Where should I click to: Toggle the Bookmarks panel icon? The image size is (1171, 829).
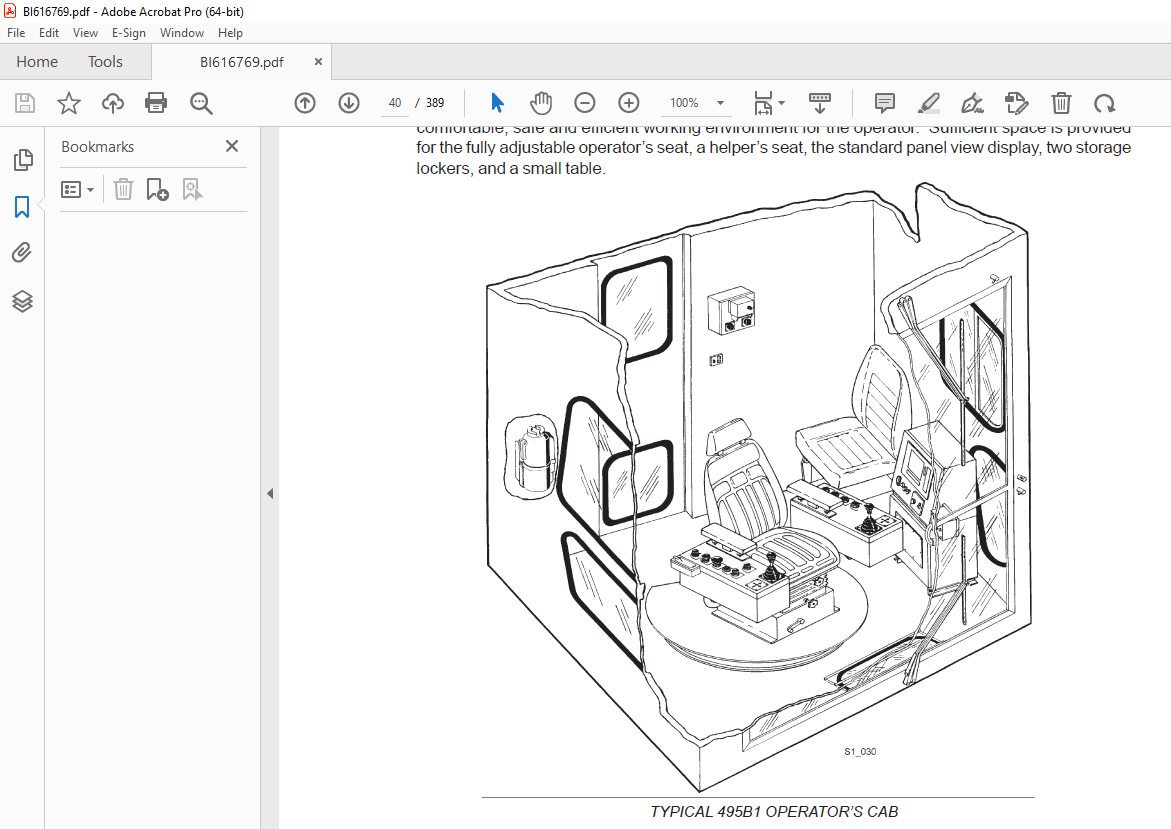(22, 207)
